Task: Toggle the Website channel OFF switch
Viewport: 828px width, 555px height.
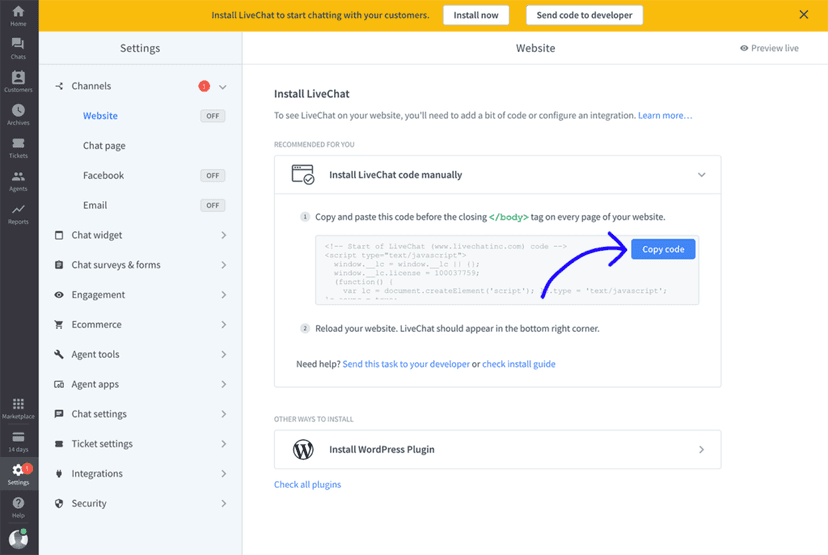Action: [x=212, y=116]
